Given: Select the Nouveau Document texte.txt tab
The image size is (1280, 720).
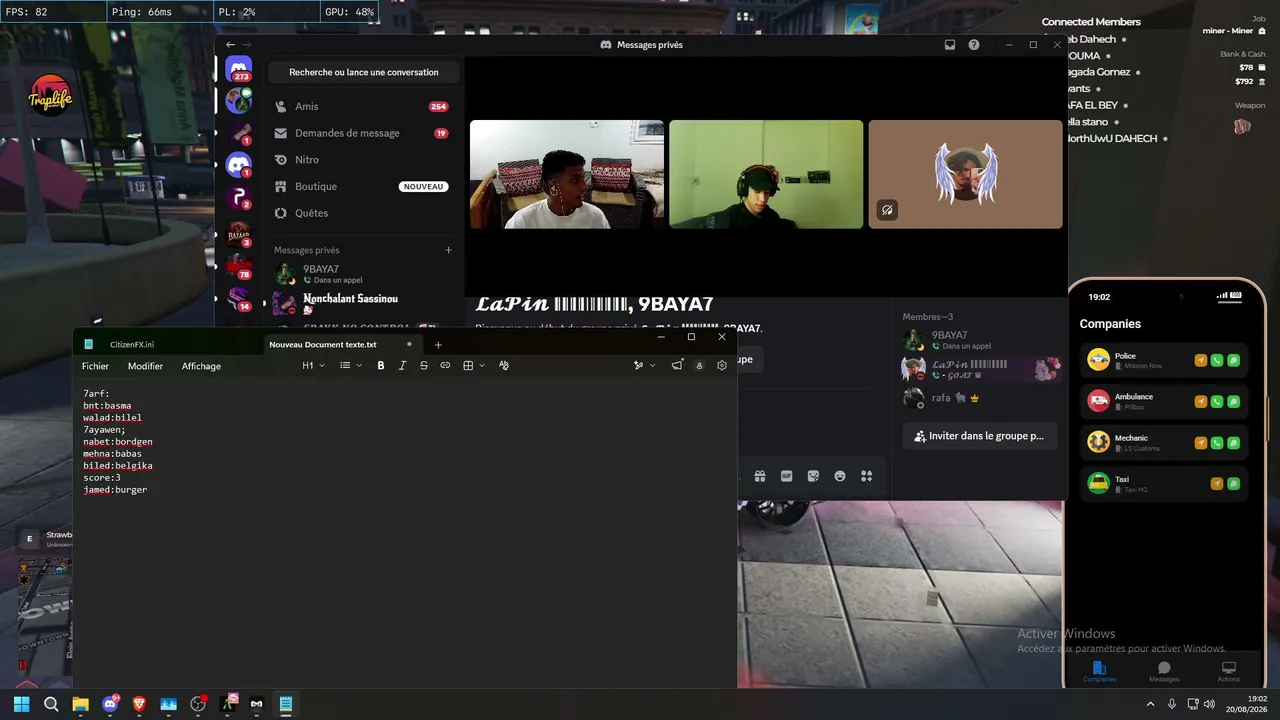Looking at the screenshot, I should pyautogui.click(x=323, y=344).
